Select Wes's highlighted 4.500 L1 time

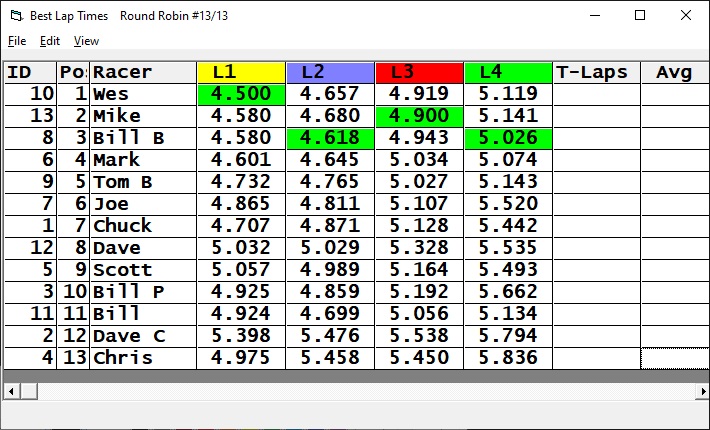(241, 94)
